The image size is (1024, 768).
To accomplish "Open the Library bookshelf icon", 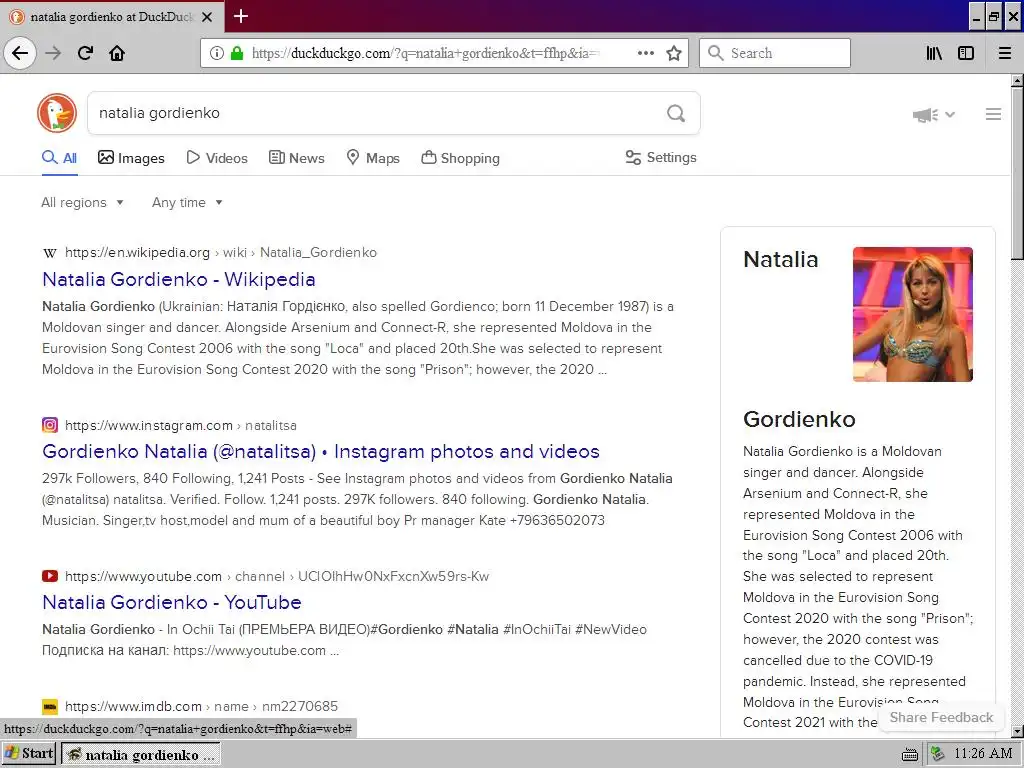I will tap(934, 53).
